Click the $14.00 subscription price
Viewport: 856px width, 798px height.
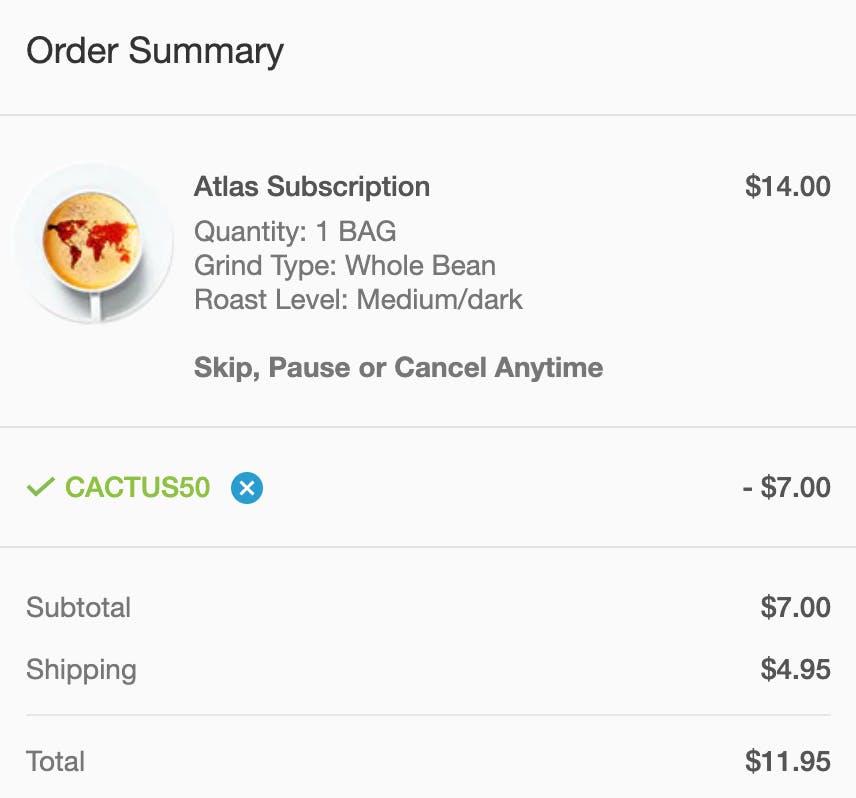pyautogui.click(x=787, y=187)
